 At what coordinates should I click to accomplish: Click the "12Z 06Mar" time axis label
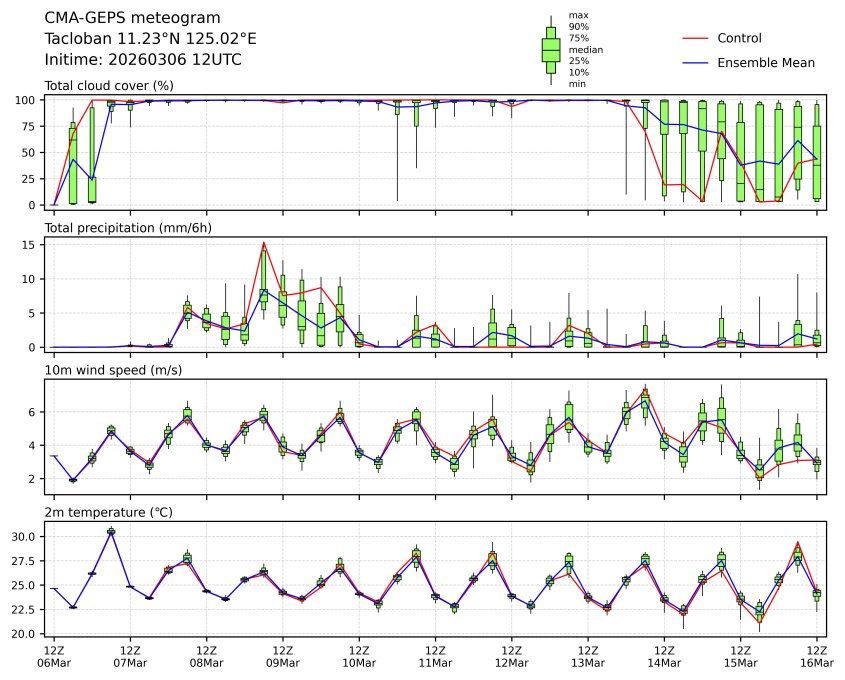click(x=54, y=657)
